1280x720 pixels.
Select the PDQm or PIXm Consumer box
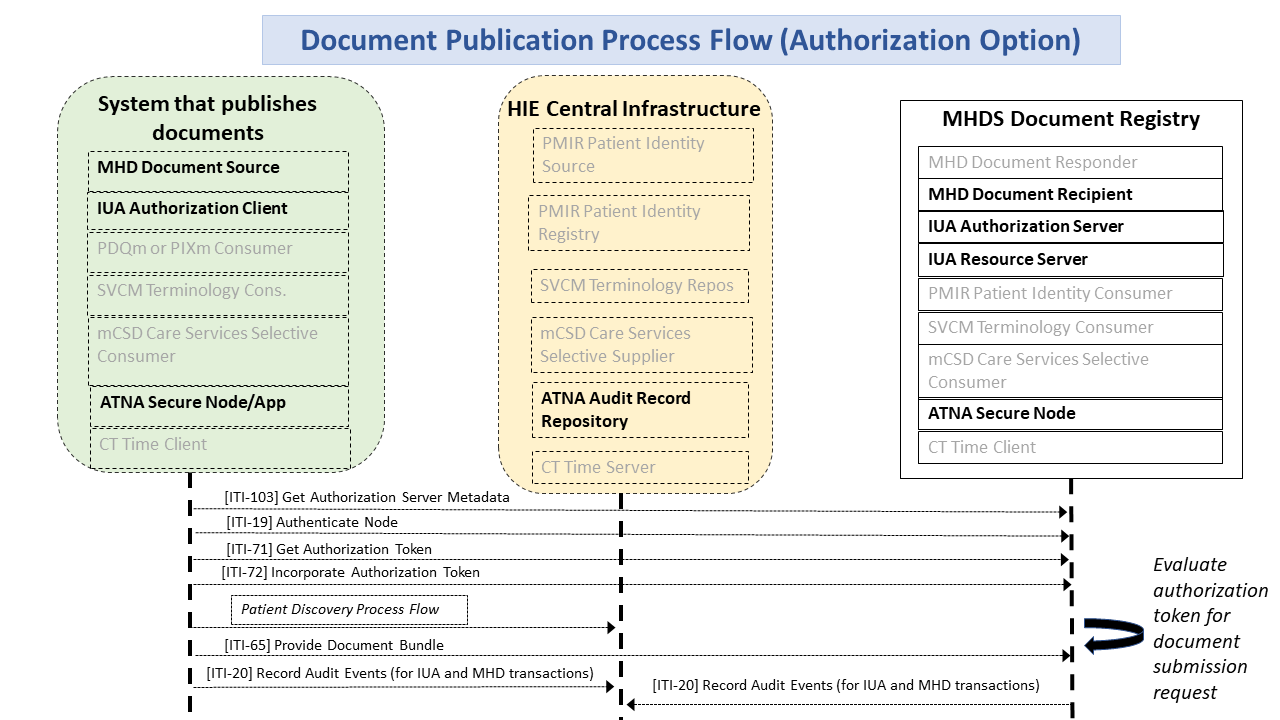click(x=218, y=250)
